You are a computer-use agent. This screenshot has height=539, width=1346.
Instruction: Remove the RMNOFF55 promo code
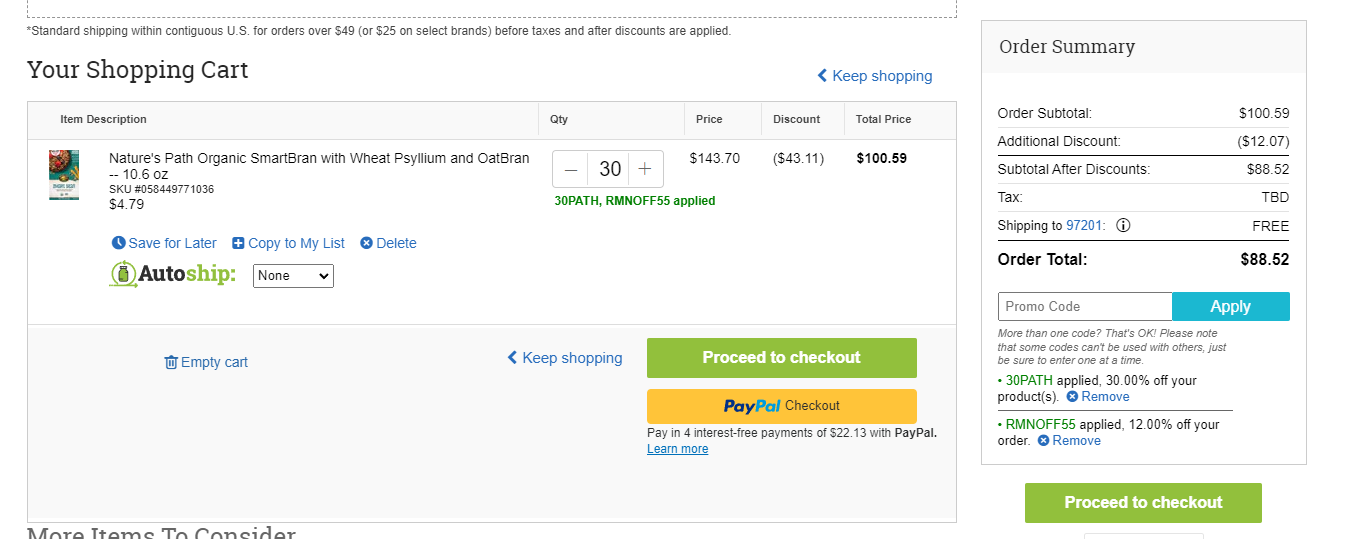coord(1069,441)
